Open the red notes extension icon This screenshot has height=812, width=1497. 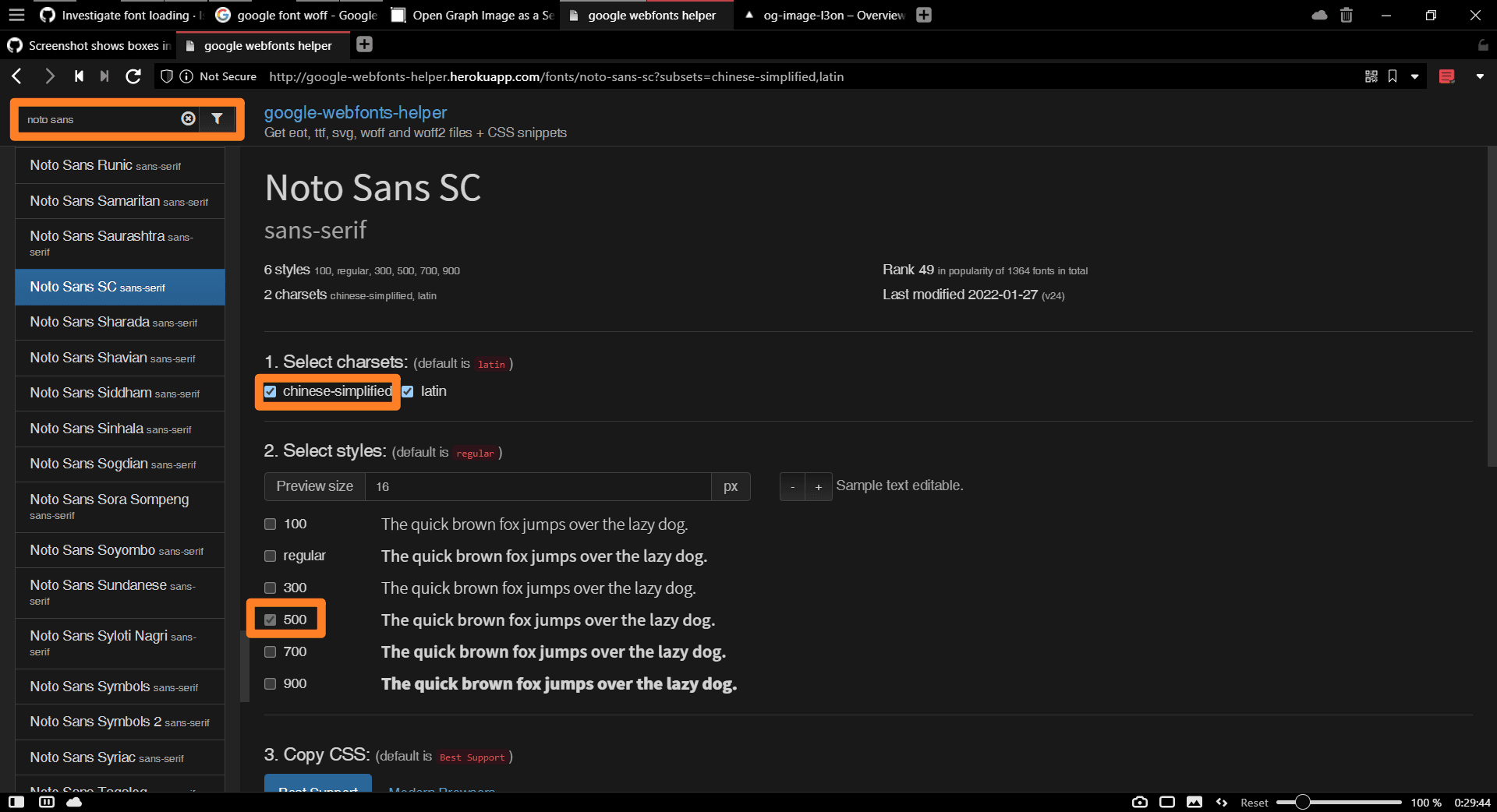point(1447,76)
